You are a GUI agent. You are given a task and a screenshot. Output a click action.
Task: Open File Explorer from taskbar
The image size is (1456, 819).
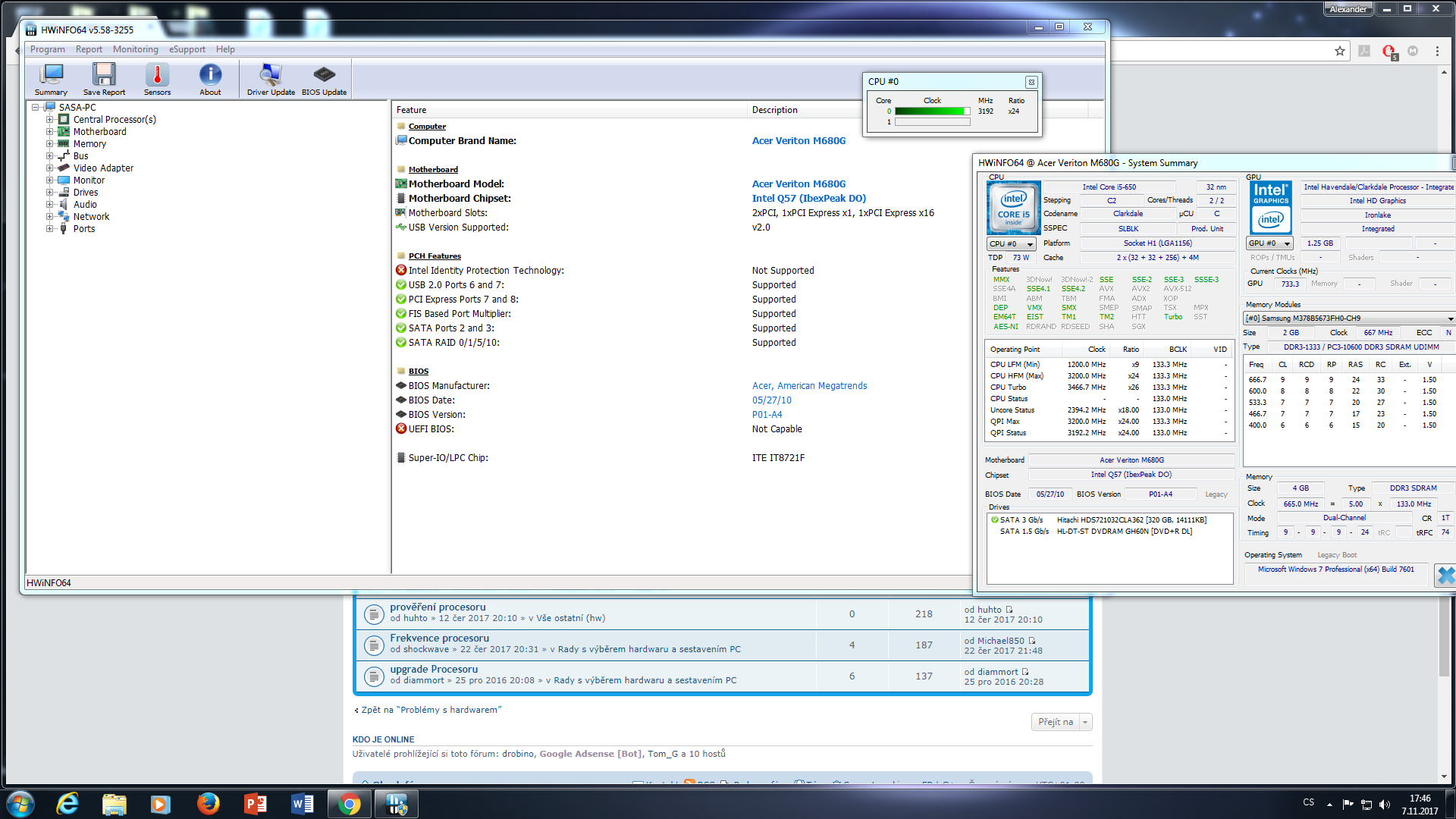tap(115, 803)
